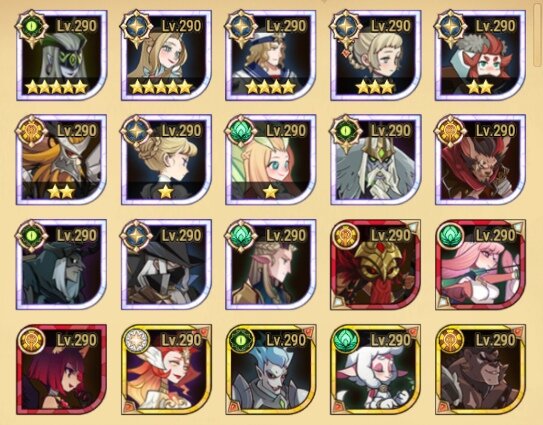Image resolution: width=543 pixels, height=425 pixels.
Task: Select the gold-masked red-framed hero
Action: (376, 265)
